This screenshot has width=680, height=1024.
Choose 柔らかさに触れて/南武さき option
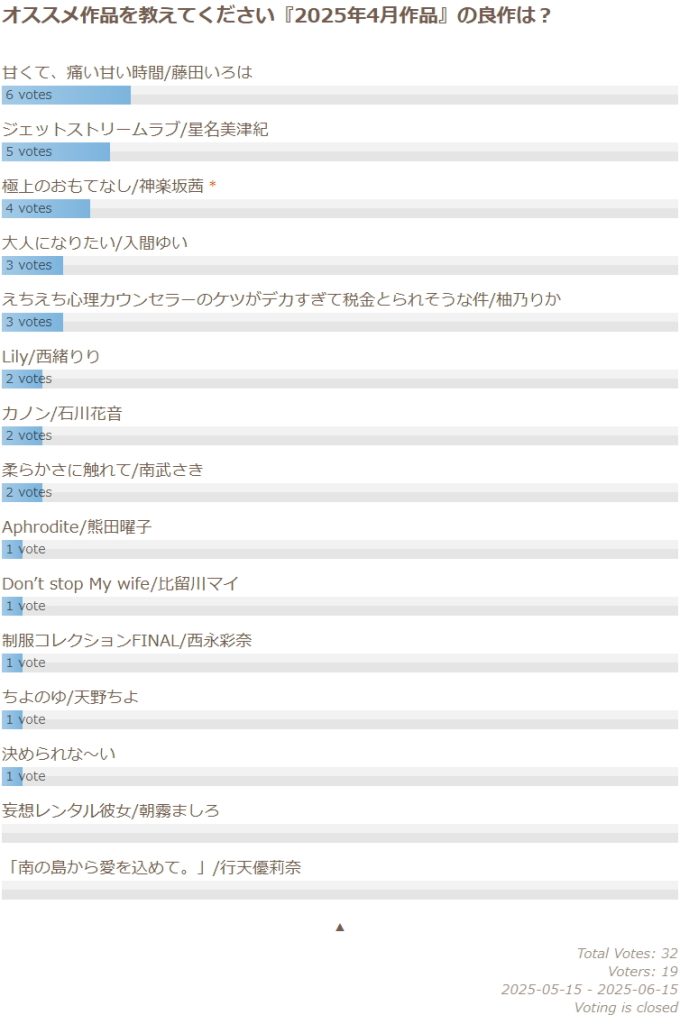coord(102,470)
